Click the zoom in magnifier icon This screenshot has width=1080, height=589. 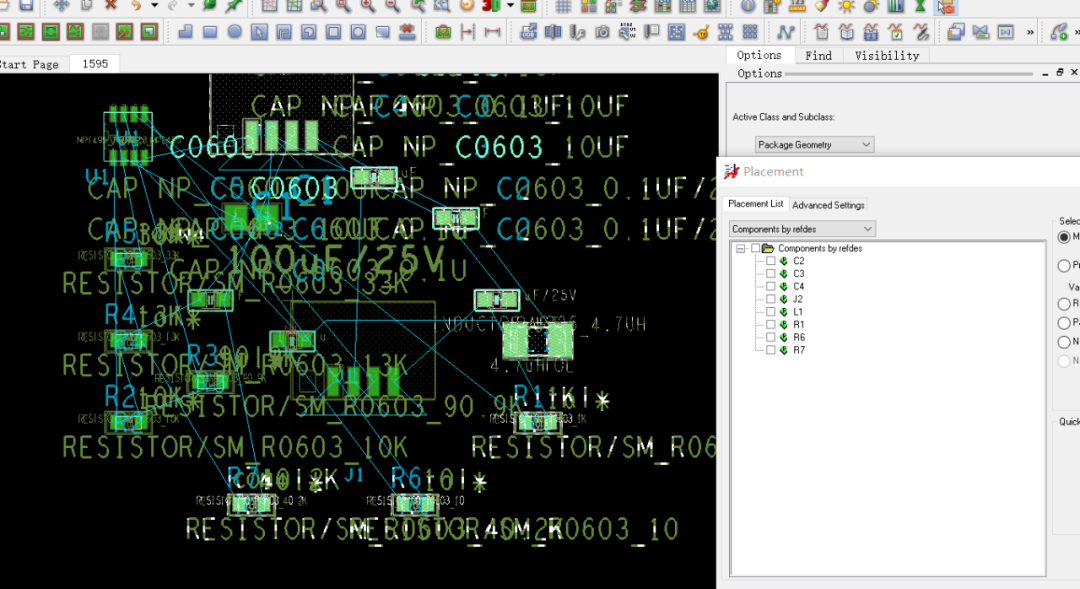click(x=367, y=6)
